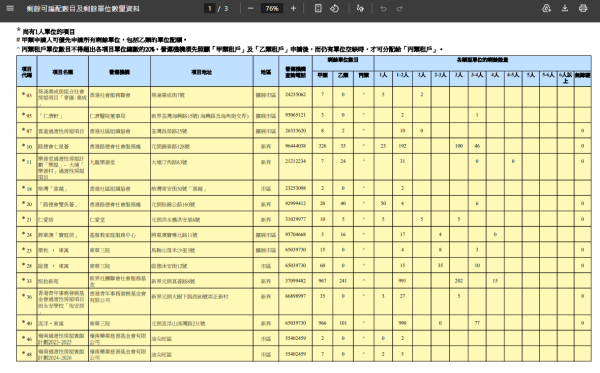The height and width of the screenshot is (373, 600).
Task: Select the 3-4人 column header
Action: pyautogui.click(x=477, y=75)
